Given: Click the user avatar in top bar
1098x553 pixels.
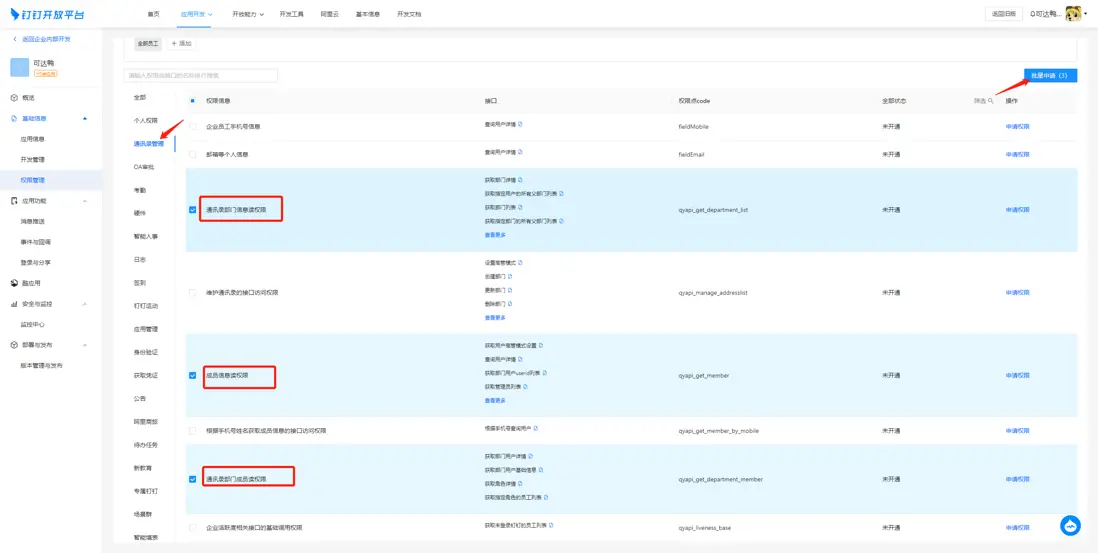Looking at the screenshot, I should 1074,14.
